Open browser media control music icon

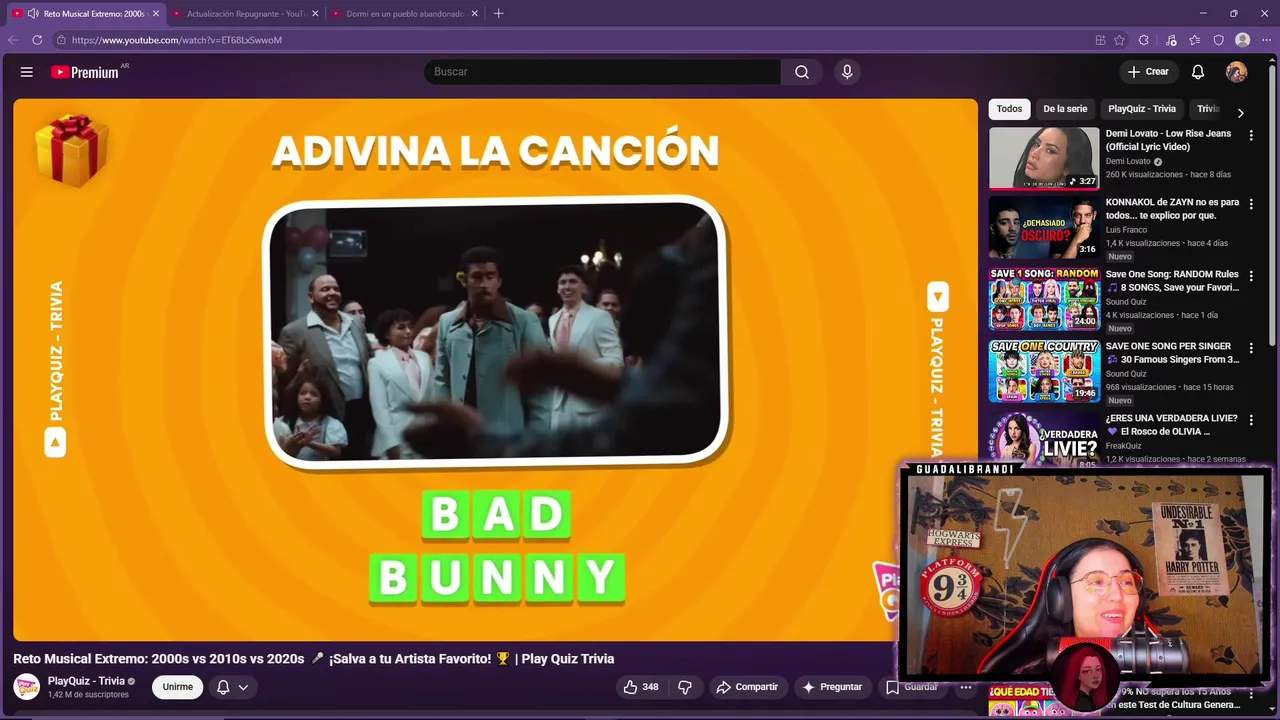click(1171, 40)
